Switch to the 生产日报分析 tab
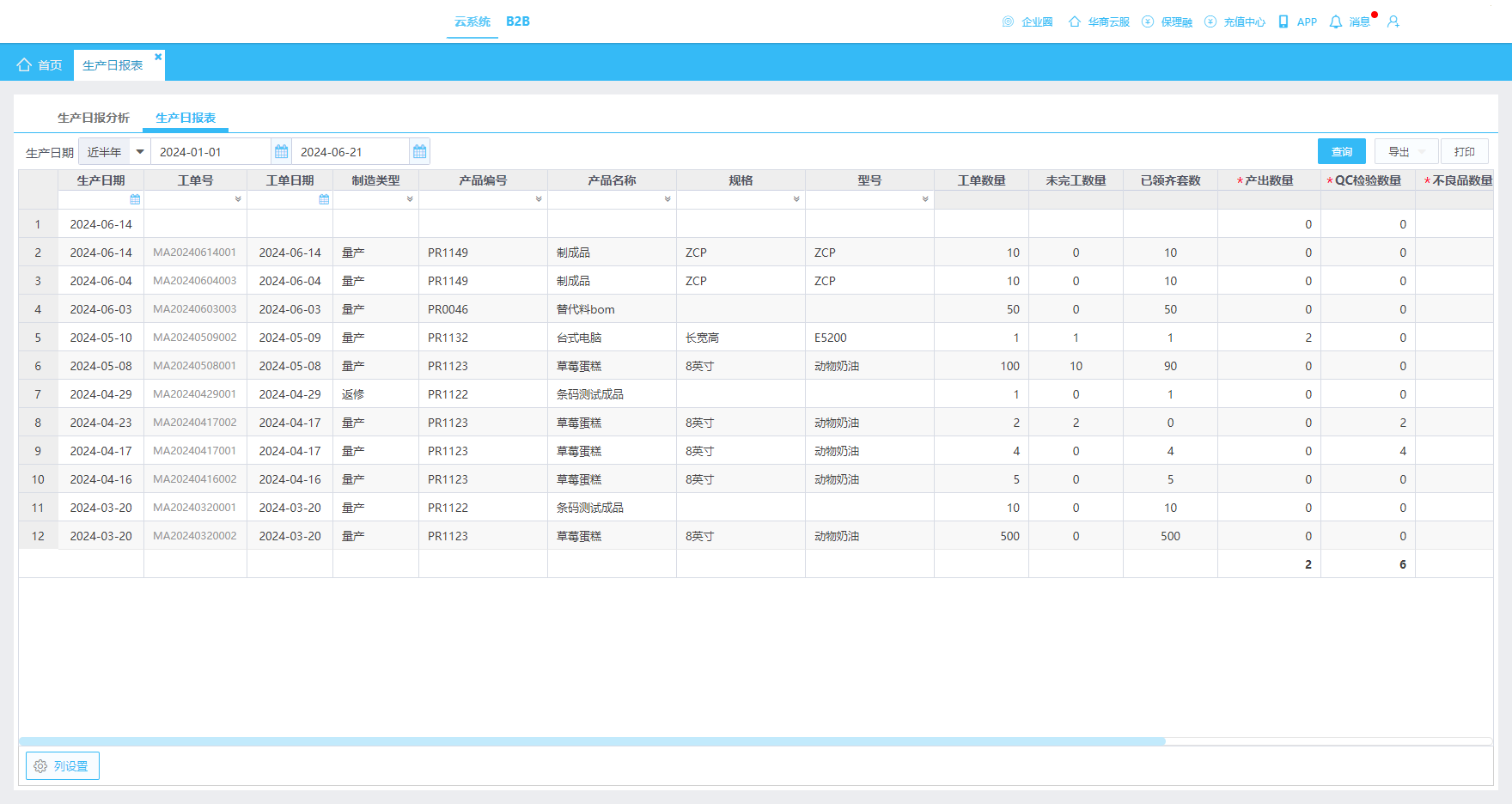This screenshot has height=804, width=1512. coord(94,118)
